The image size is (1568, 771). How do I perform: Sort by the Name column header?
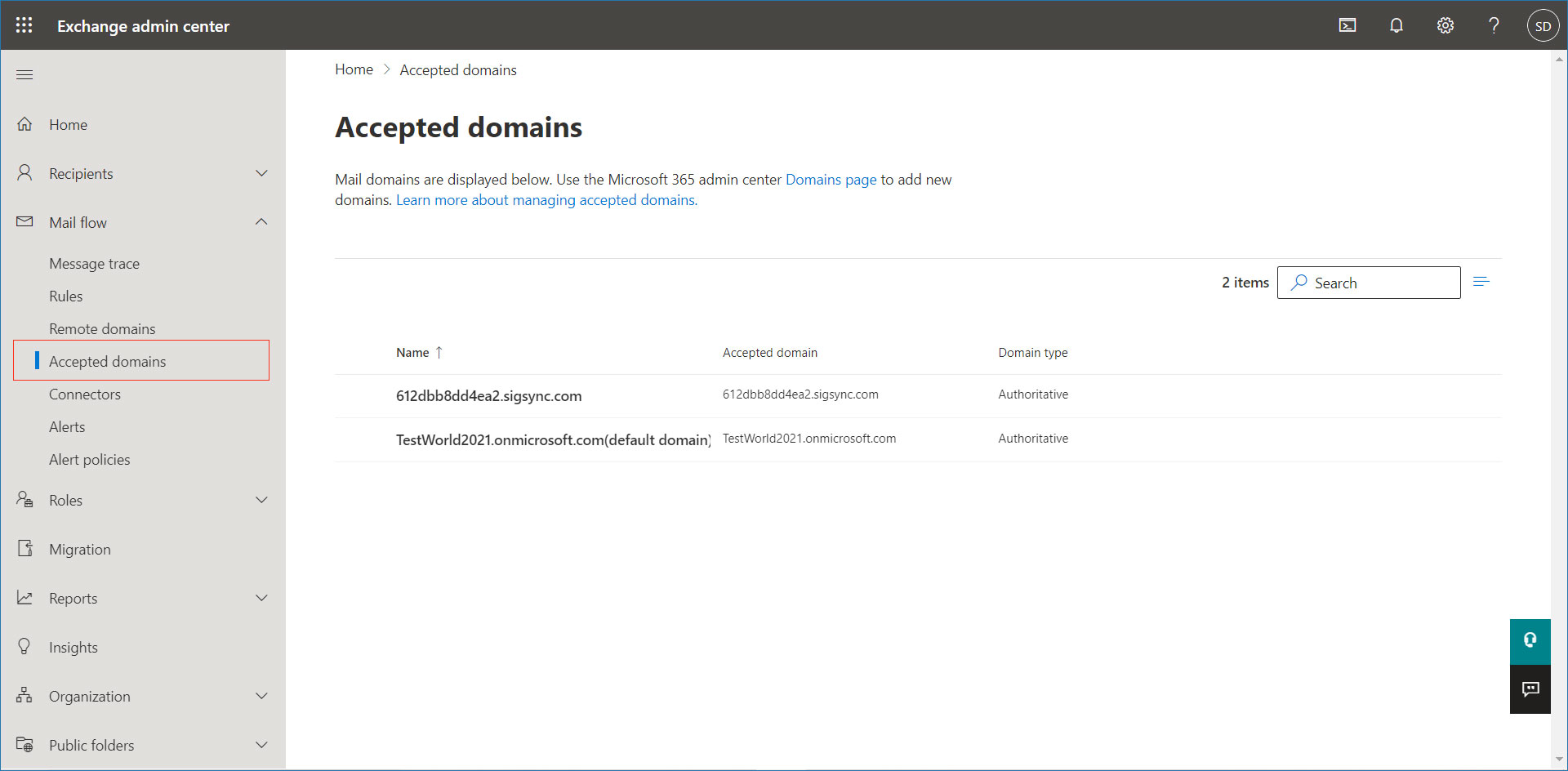click(412, 353)
